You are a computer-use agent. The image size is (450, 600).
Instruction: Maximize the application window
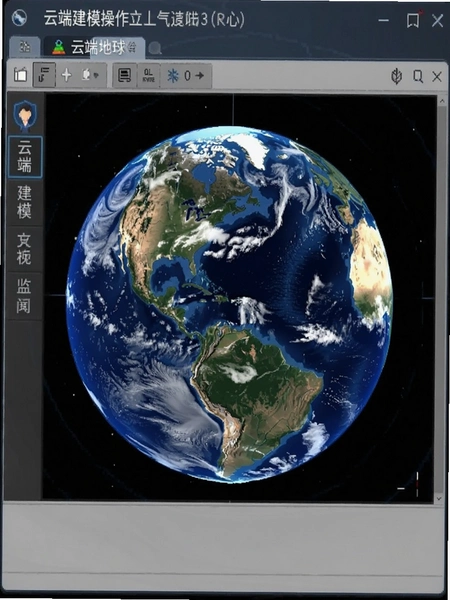tap(412, 20)
